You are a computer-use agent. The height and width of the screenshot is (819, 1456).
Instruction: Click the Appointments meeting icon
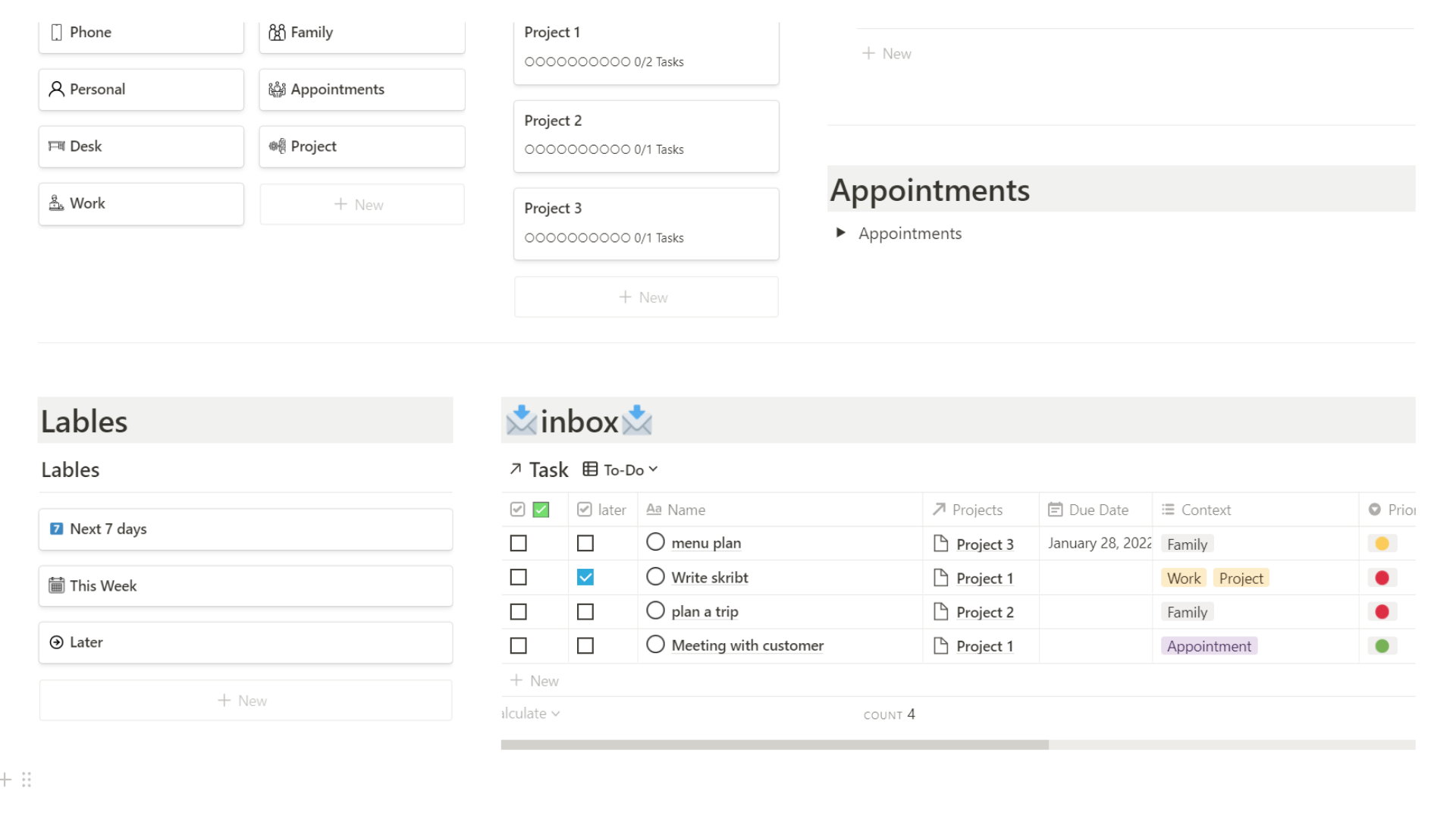point(278,89)
